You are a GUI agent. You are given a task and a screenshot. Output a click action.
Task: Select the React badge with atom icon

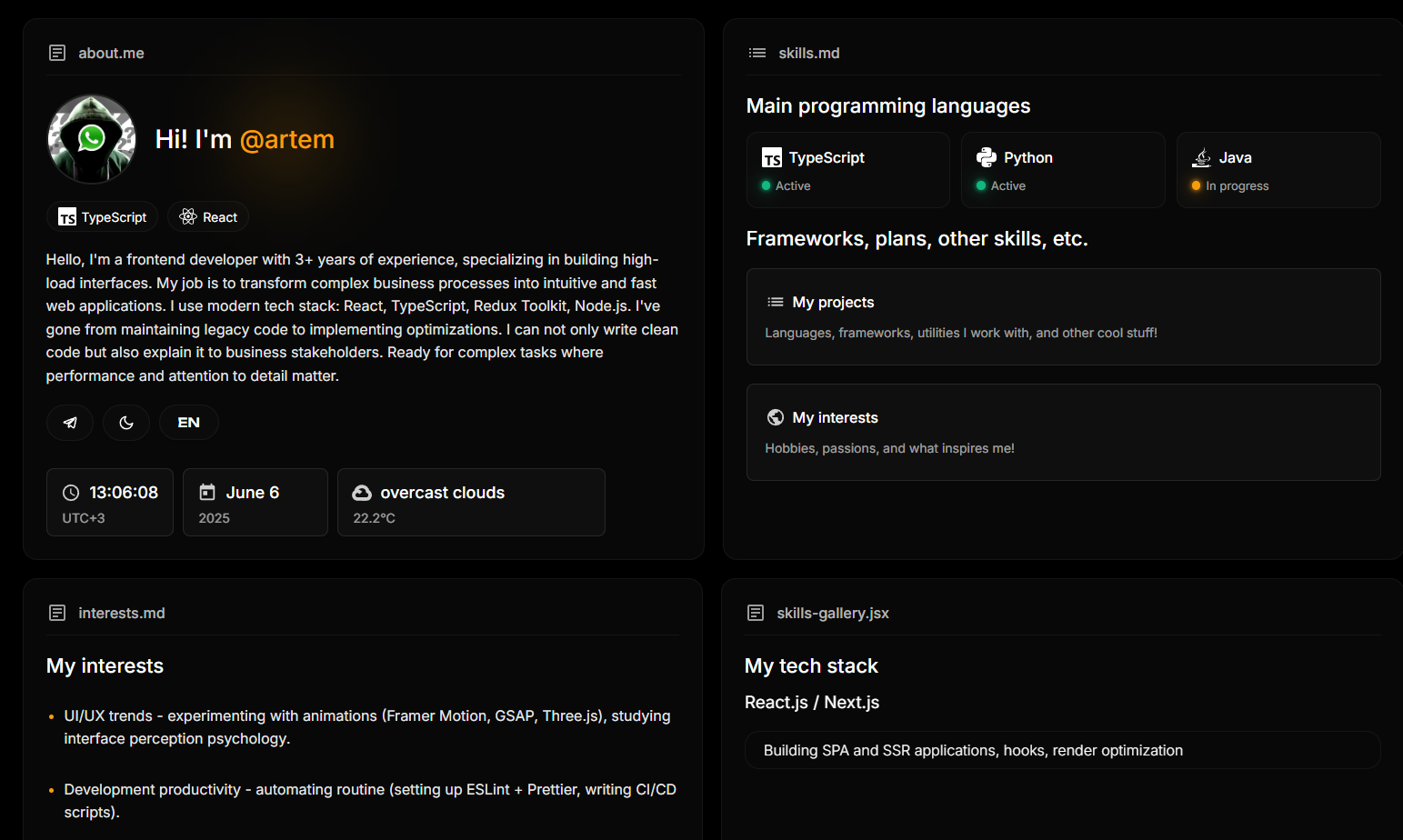coord(208,216)
